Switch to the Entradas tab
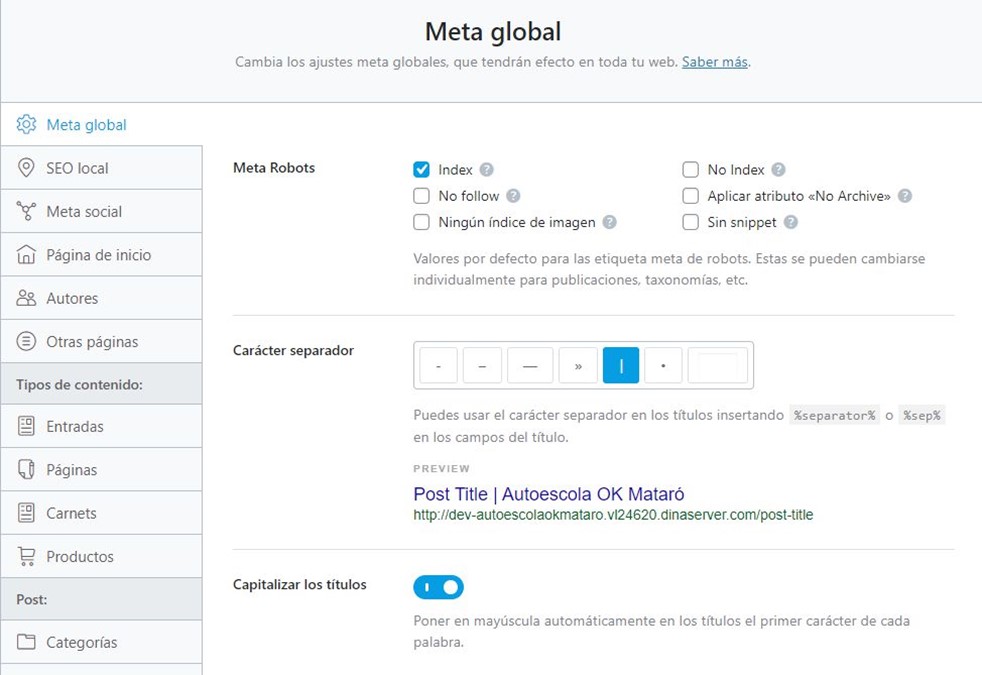 point(75,427)
